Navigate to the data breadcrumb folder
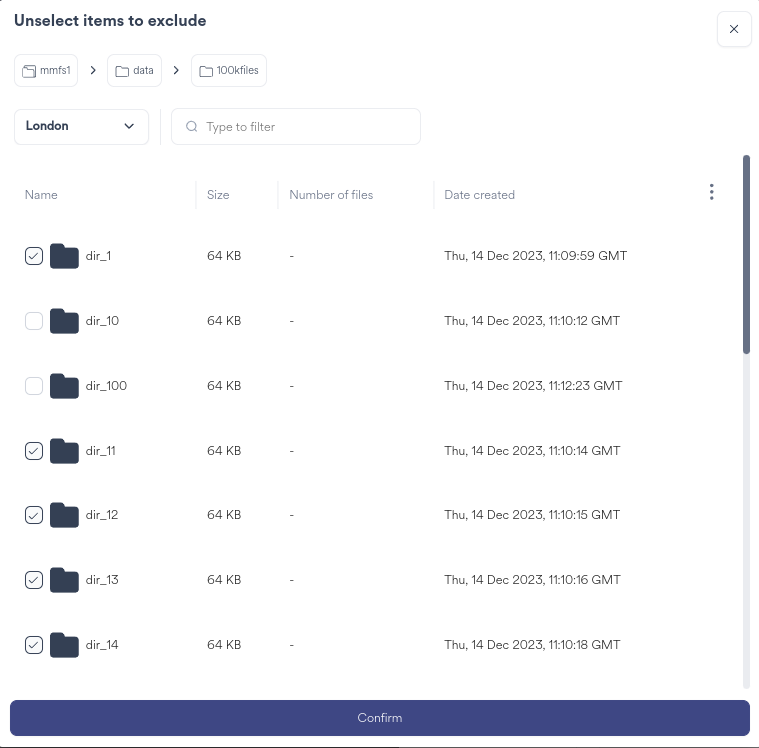The height and width of the screenshot is (748, 759). click(x=134, y=71)
